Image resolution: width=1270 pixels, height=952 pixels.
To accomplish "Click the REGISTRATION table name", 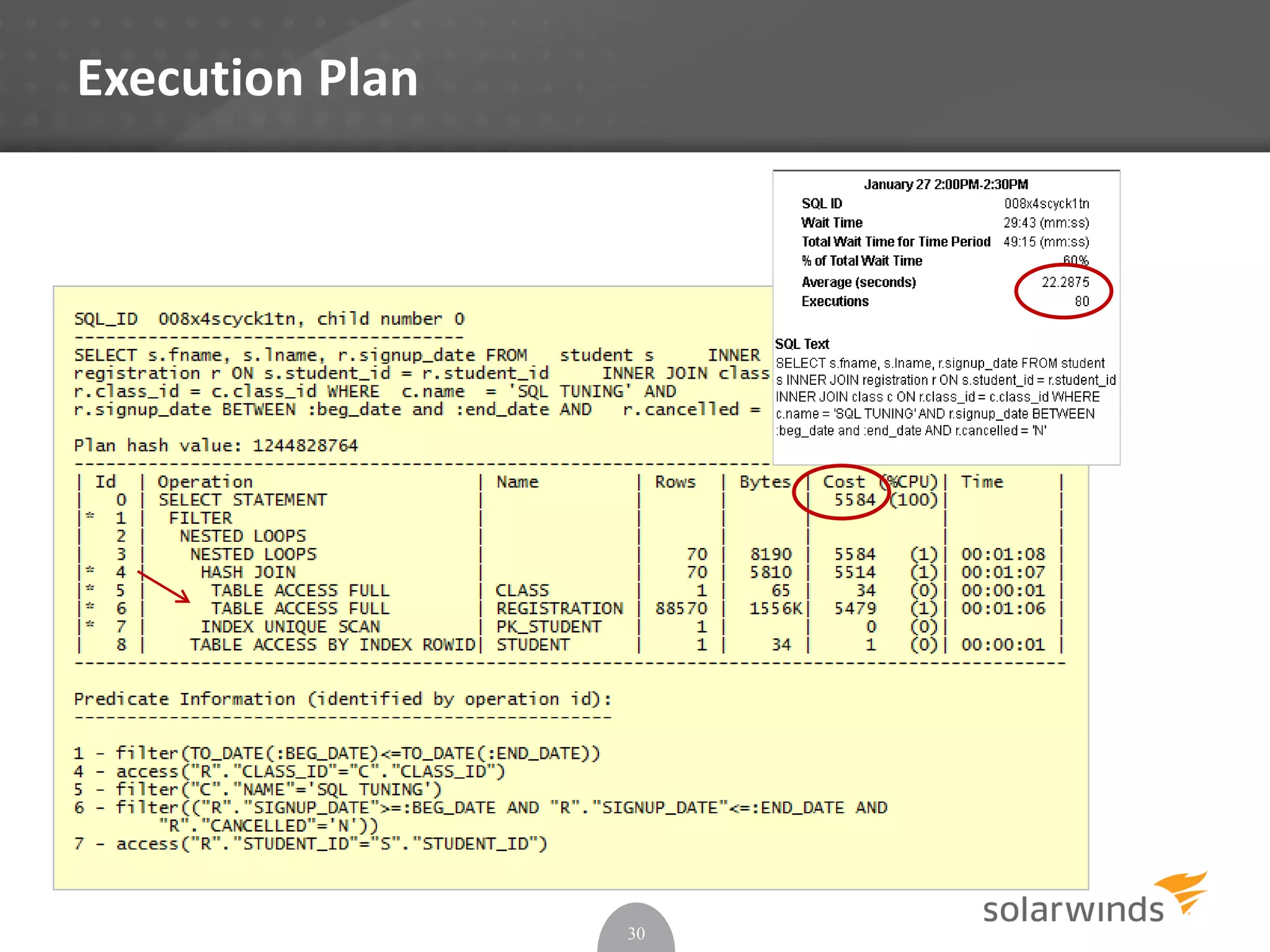I will pos(559,609).
